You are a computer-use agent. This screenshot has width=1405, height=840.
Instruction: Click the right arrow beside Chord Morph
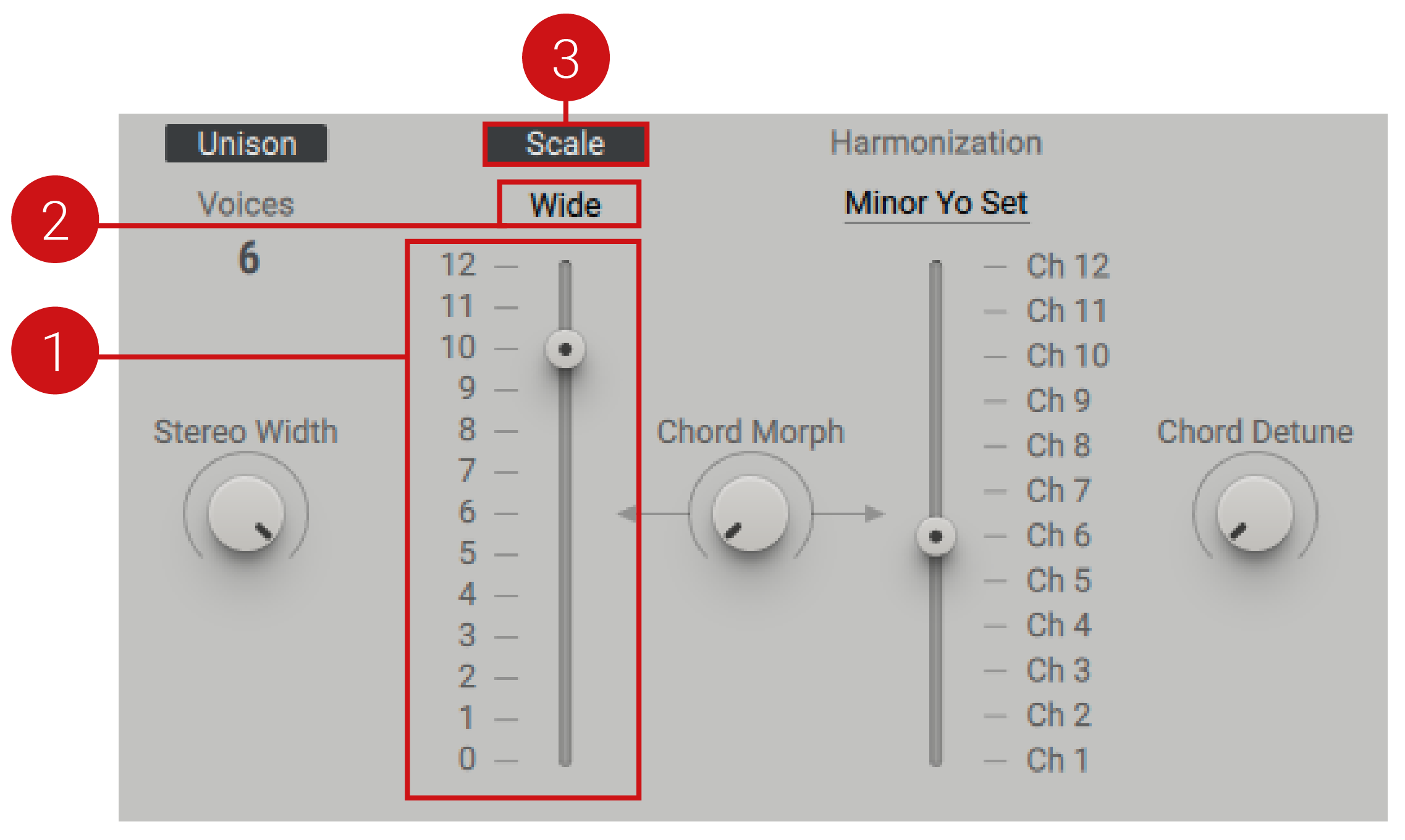[x=875, y=513]
